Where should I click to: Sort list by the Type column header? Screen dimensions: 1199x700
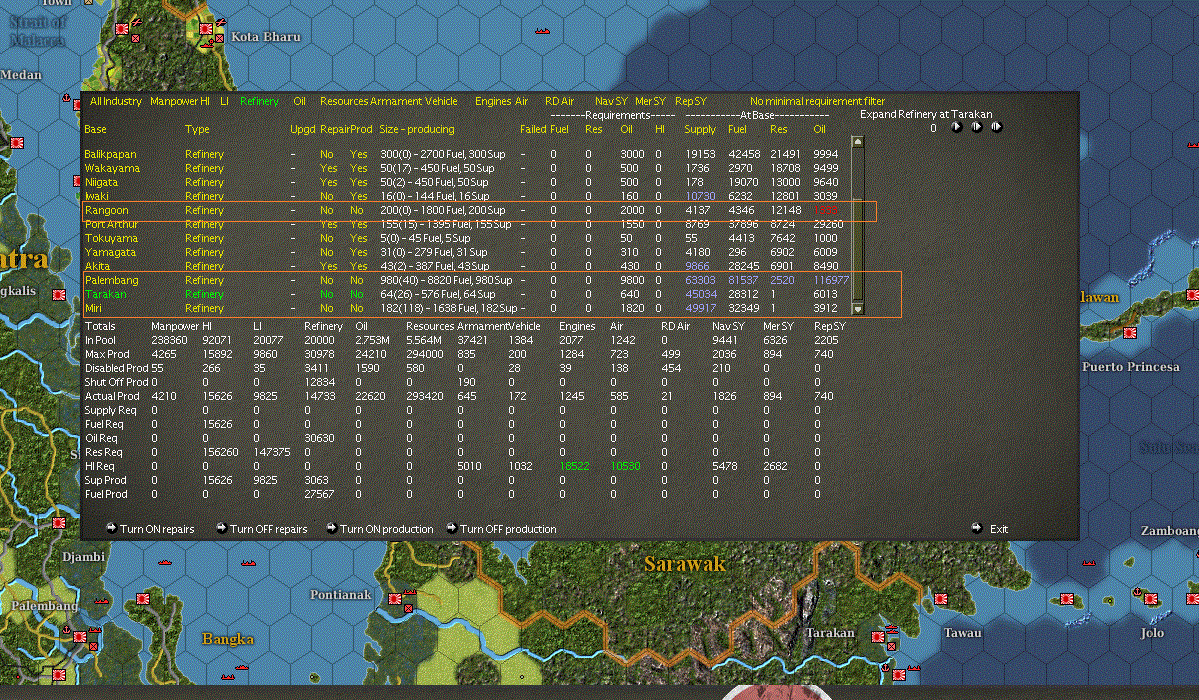(197, 129)
